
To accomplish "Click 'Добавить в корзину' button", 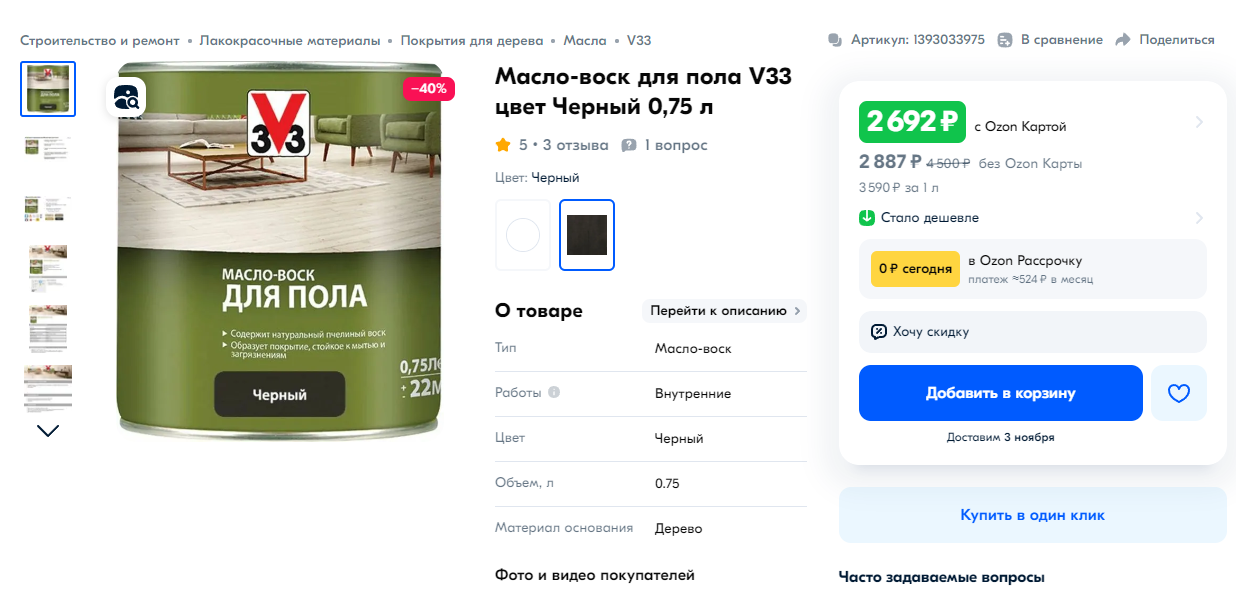I will click(1001, 393).
